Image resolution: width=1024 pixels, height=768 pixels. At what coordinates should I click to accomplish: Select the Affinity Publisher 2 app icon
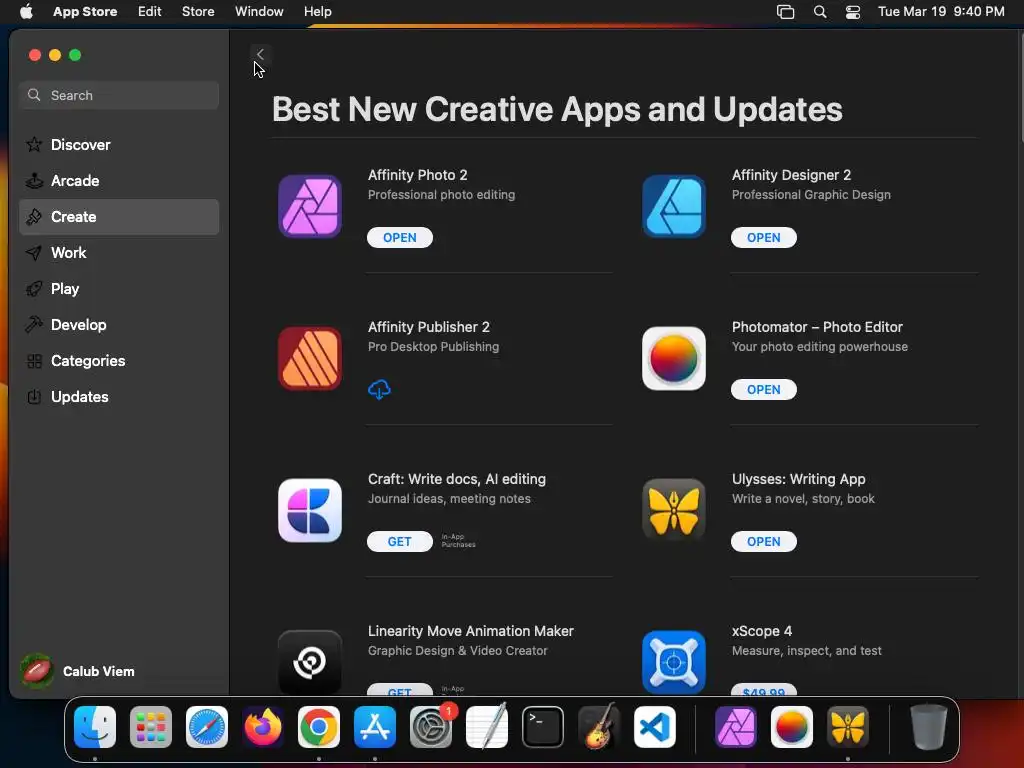310,359
